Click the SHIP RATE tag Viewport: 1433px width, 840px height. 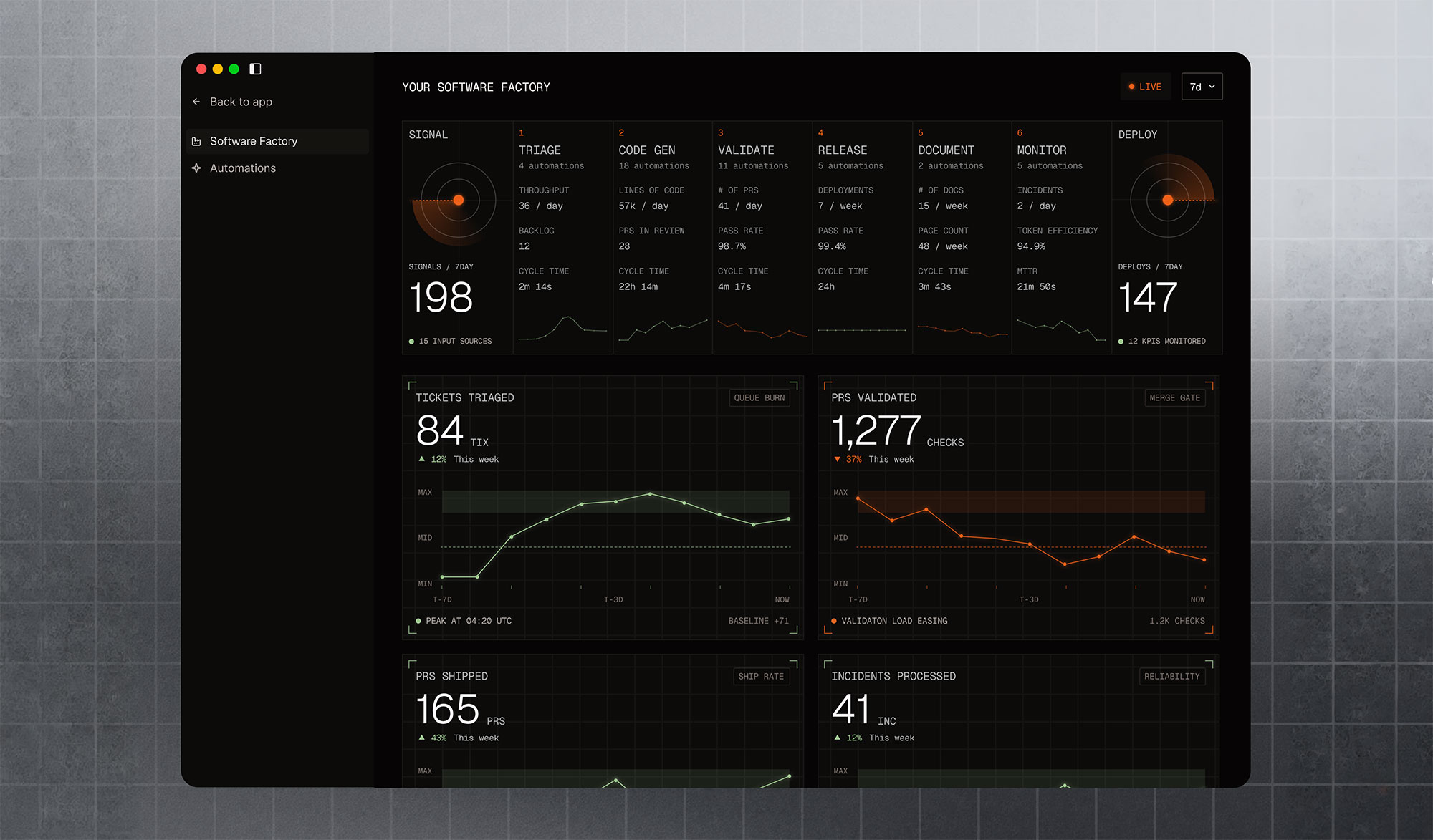761,677
